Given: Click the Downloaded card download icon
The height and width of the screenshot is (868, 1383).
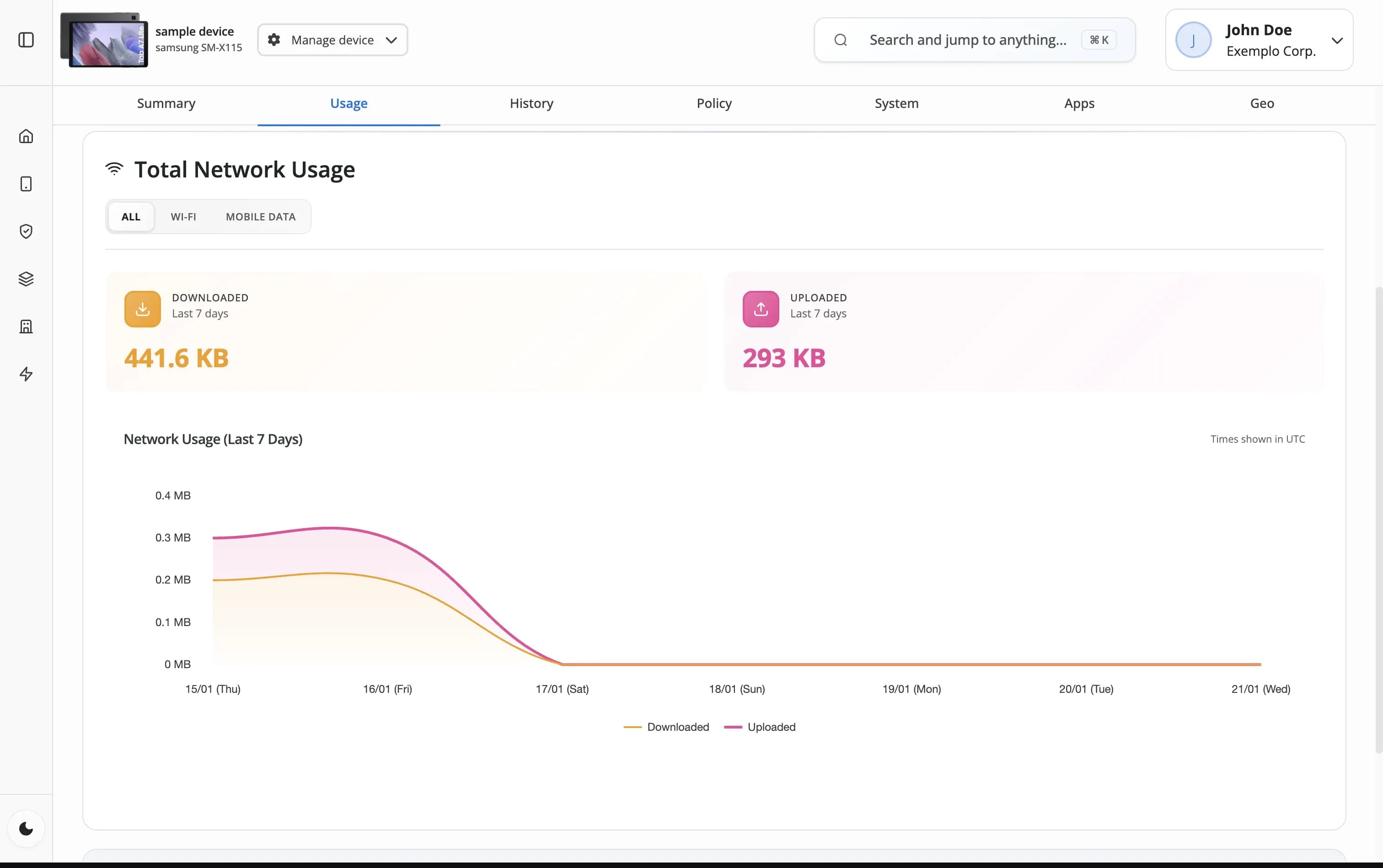Looking at the screenshot, I should tap(142, 308).
